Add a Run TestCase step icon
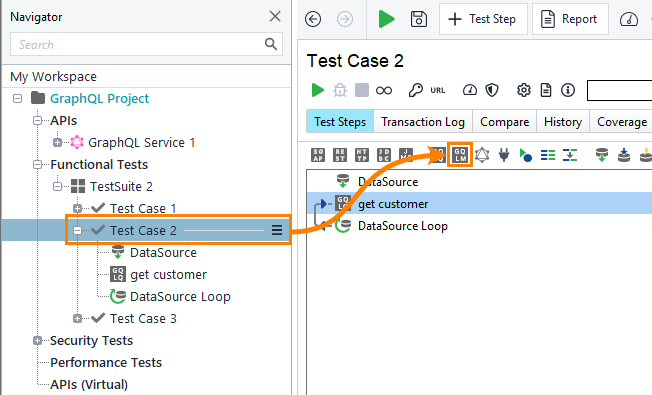The image size is (652, 395). [526, 155]
